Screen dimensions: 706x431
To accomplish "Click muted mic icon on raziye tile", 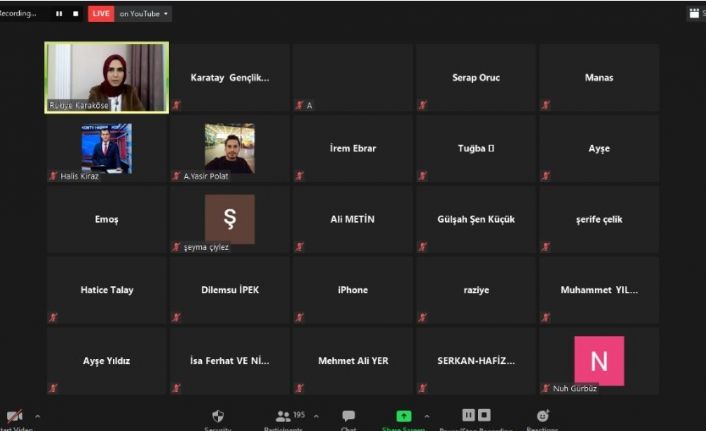I will 422,318.
